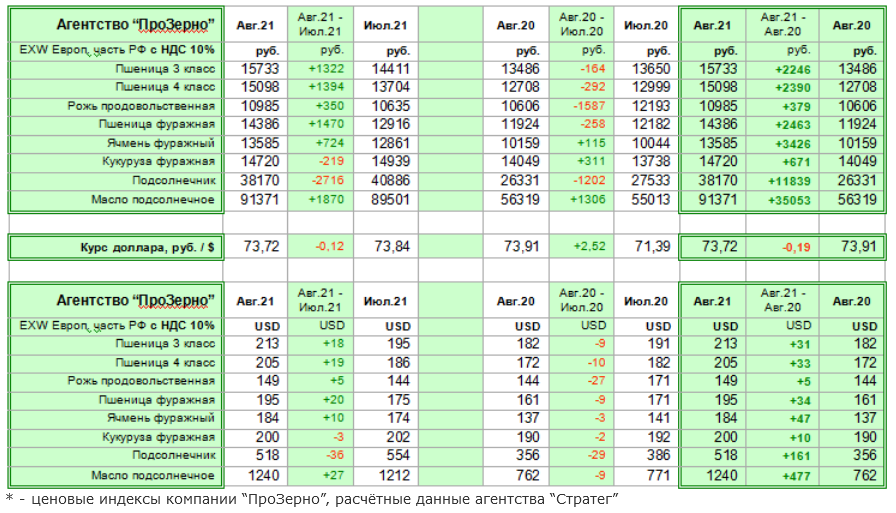
Task: Select the +31 USD yearly change
Action: pyautogui.click(x=800, y=345)
